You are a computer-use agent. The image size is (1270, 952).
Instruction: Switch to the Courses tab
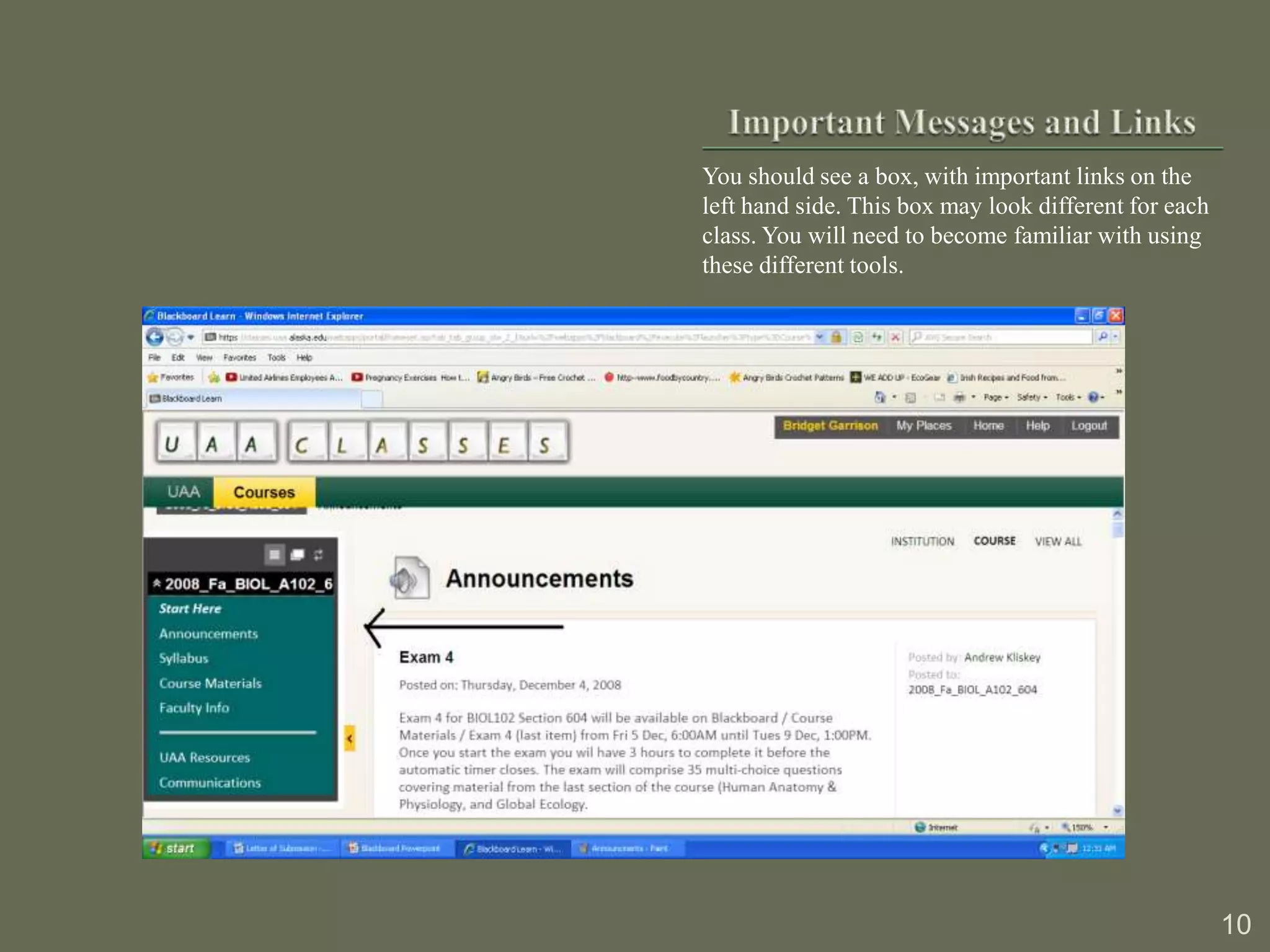[264, 492]
